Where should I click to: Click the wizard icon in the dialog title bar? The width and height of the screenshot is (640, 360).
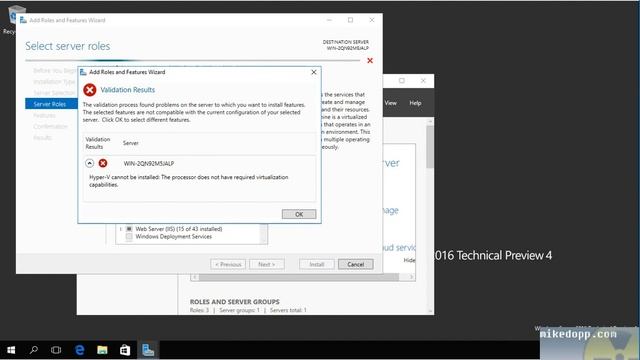click(83, 72)
